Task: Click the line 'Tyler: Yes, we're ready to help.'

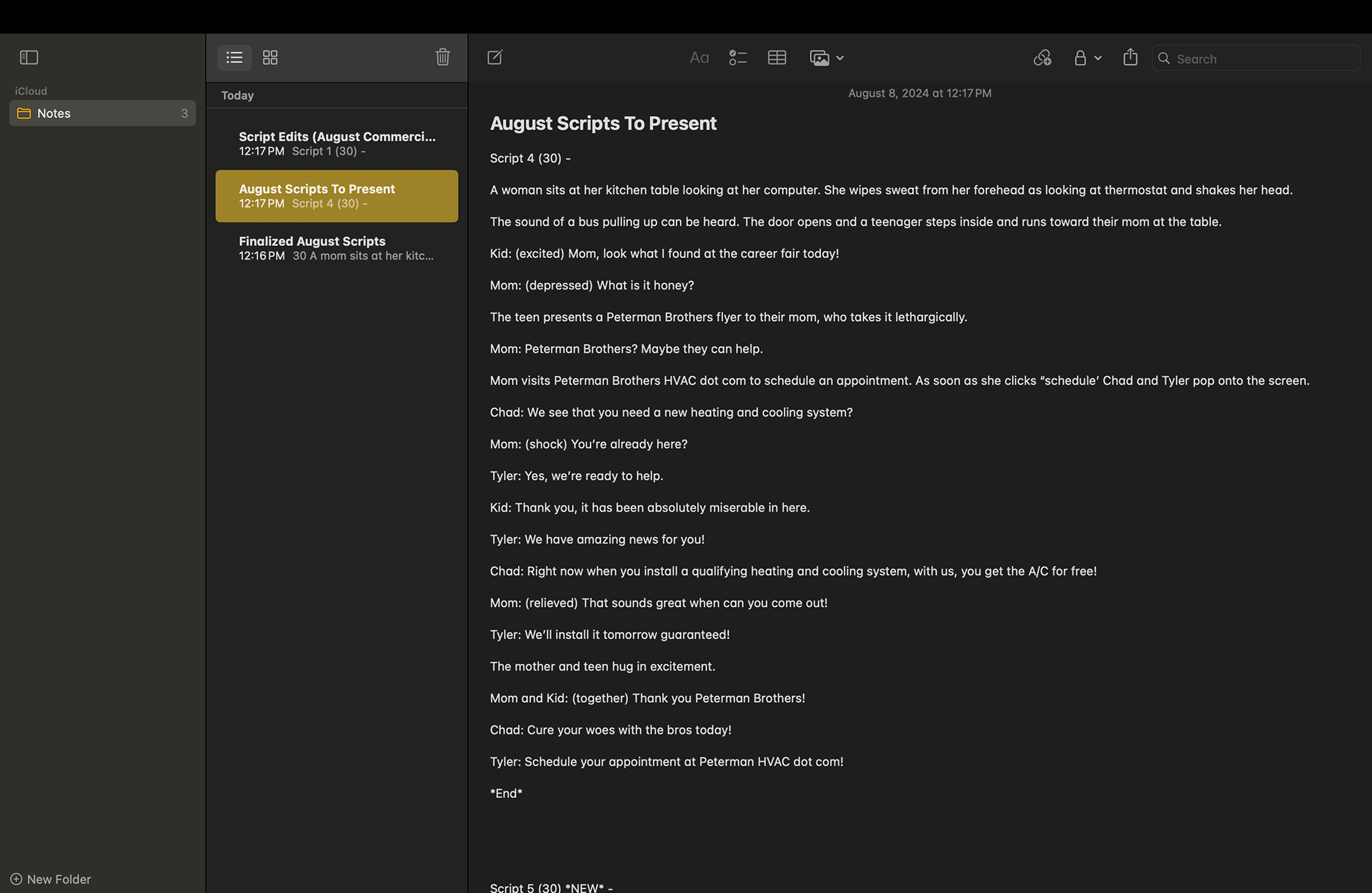Action: 577,475
